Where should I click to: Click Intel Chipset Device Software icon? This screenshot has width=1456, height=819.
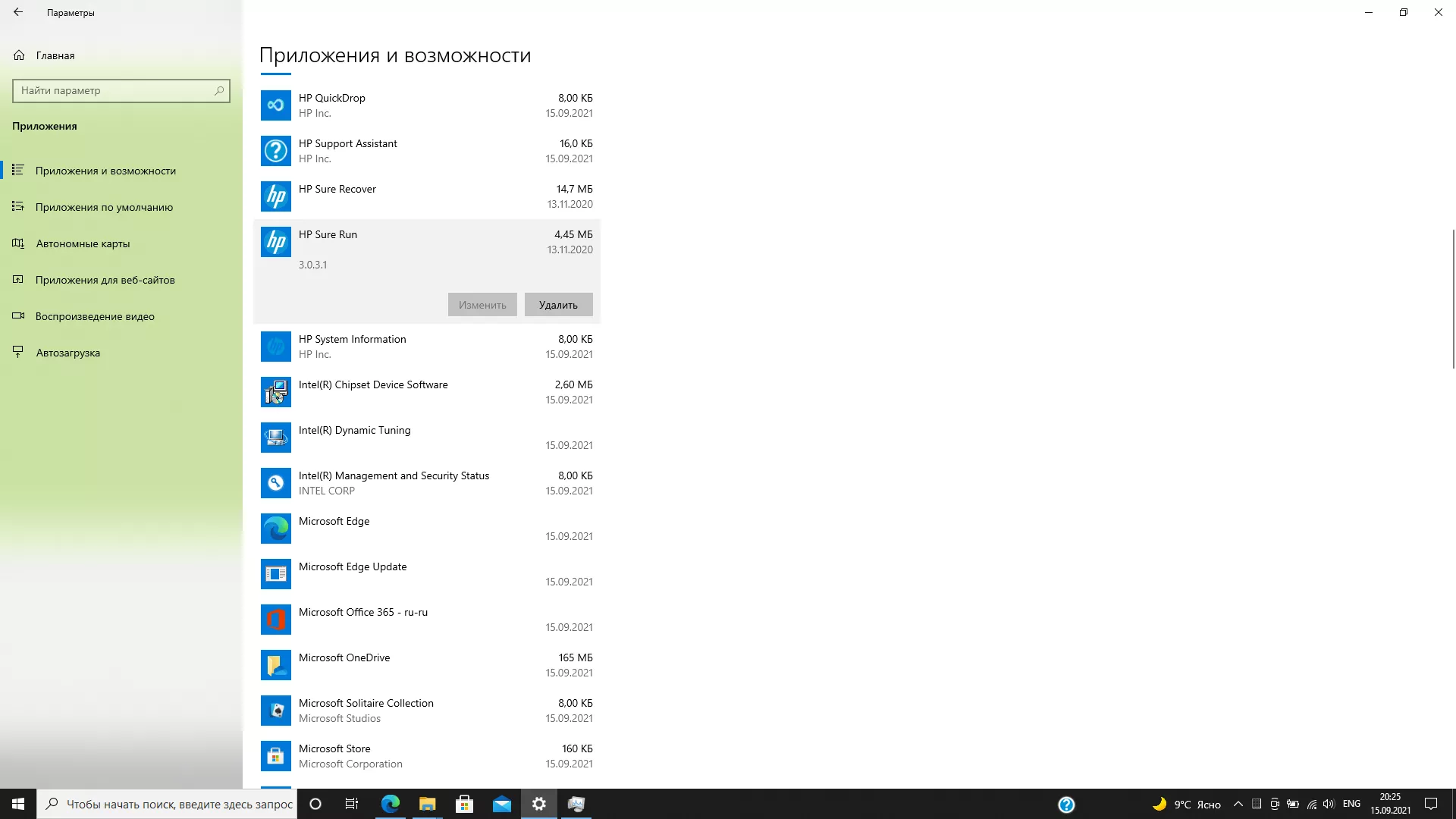click(276, 392)
